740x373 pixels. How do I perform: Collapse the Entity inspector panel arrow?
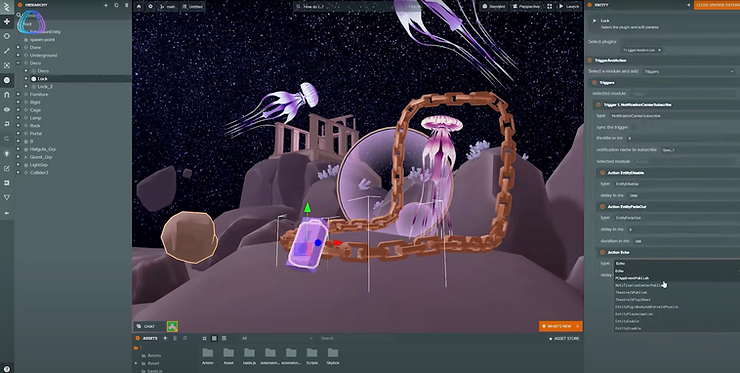[688, 5]
